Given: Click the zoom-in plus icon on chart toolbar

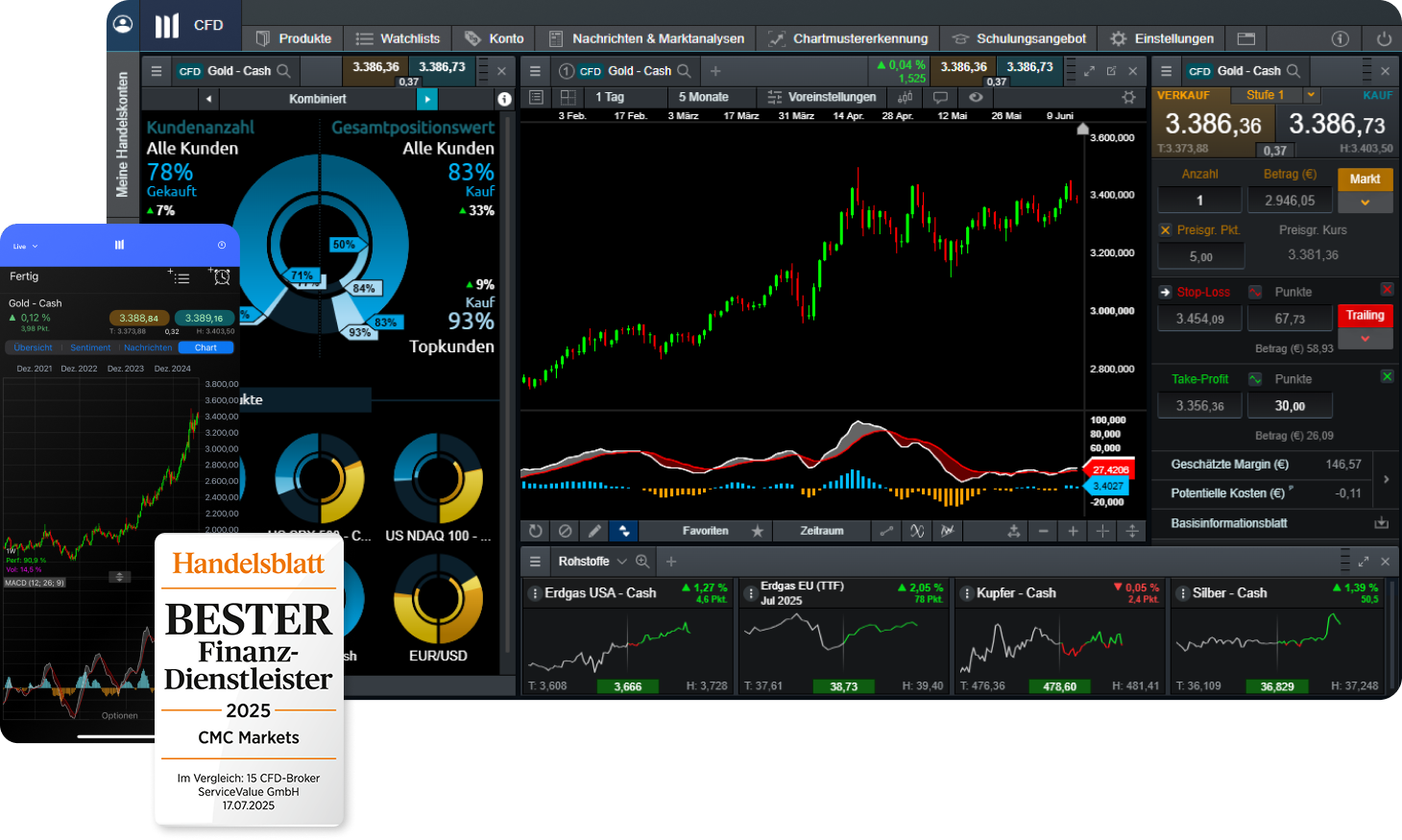Looking at the screenshot, I should [1074, 531].
